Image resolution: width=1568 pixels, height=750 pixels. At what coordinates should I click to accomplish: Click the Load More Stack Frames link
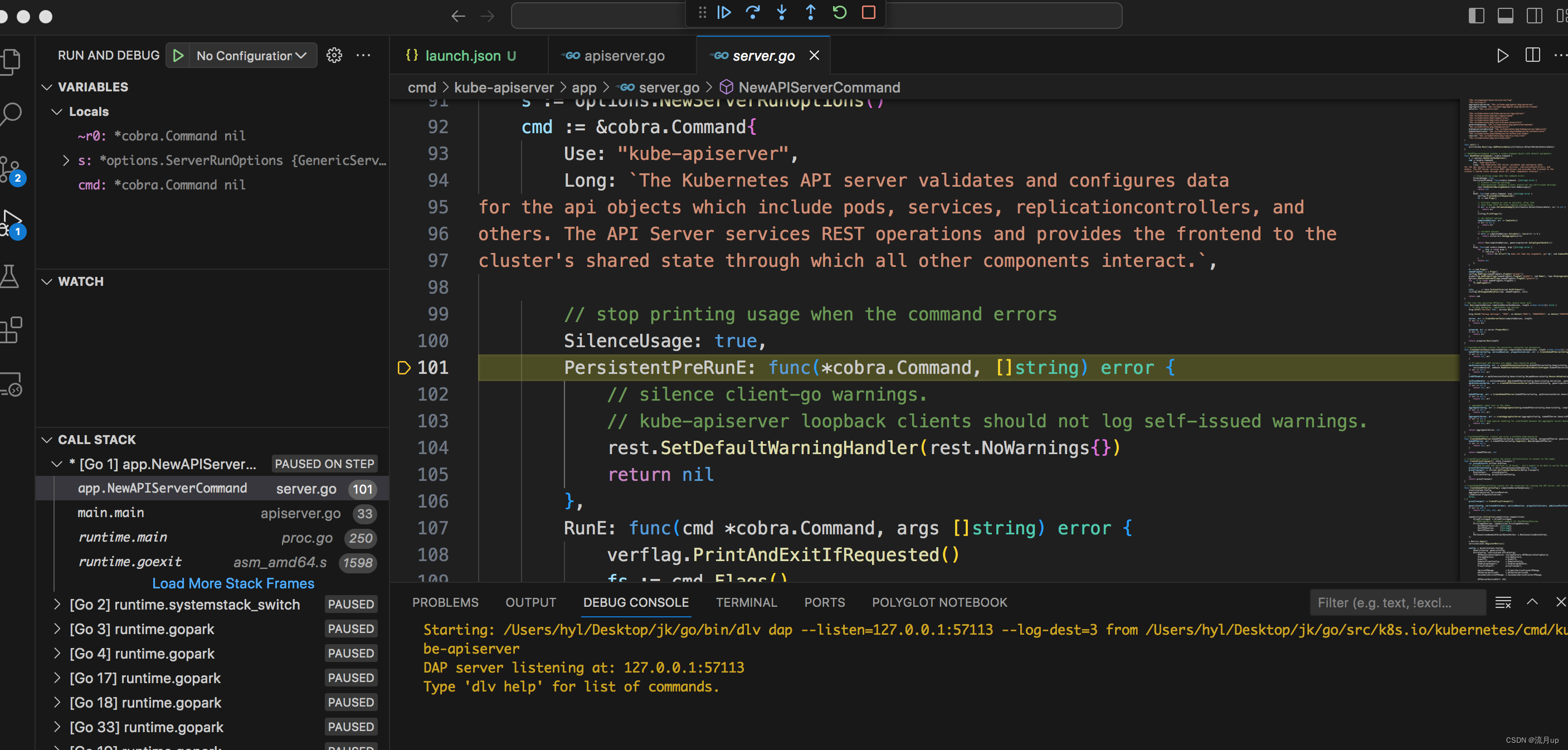pos(233,583)
